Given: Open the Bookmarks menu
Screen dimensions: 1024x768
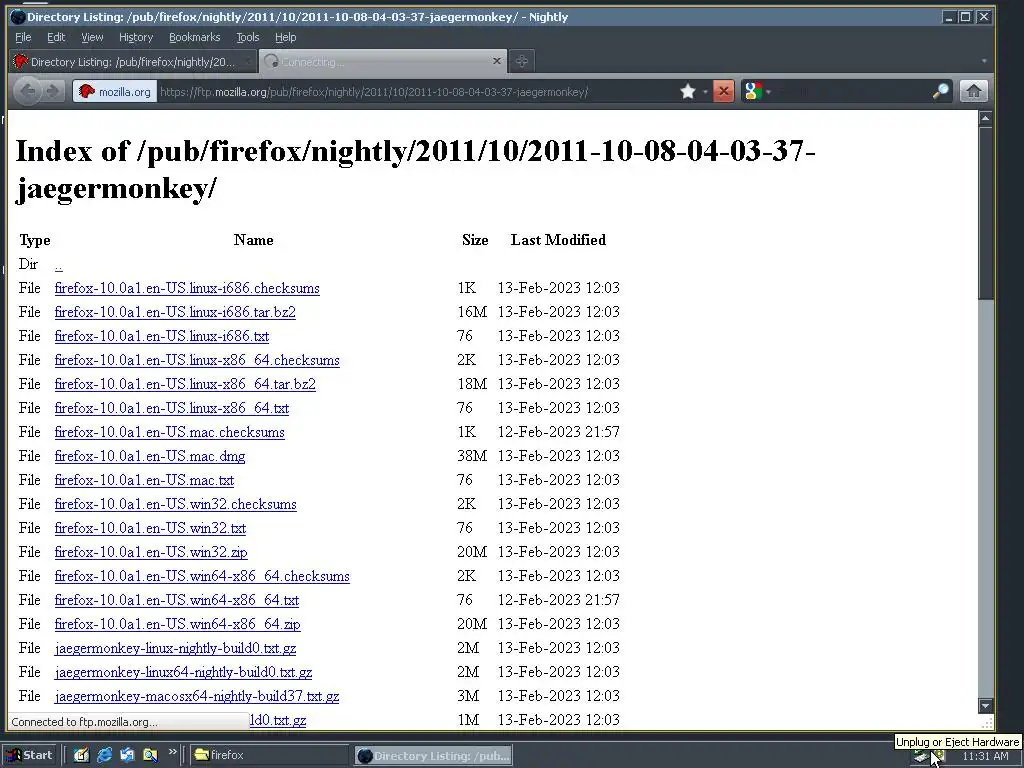Looking at the screenshot, I should [x=195, y=37].
